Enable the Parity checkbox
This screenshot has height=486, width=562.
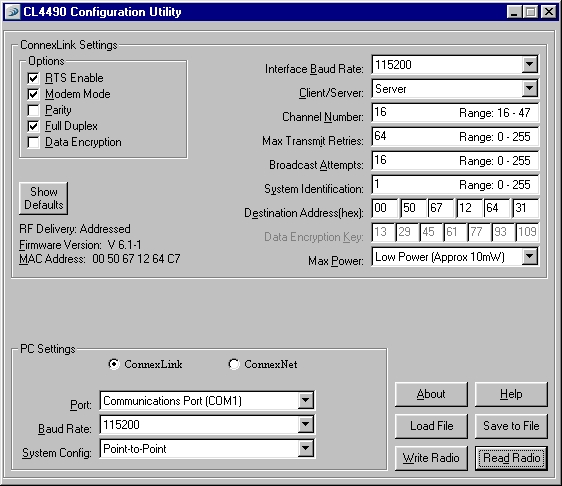pos(33,110)
